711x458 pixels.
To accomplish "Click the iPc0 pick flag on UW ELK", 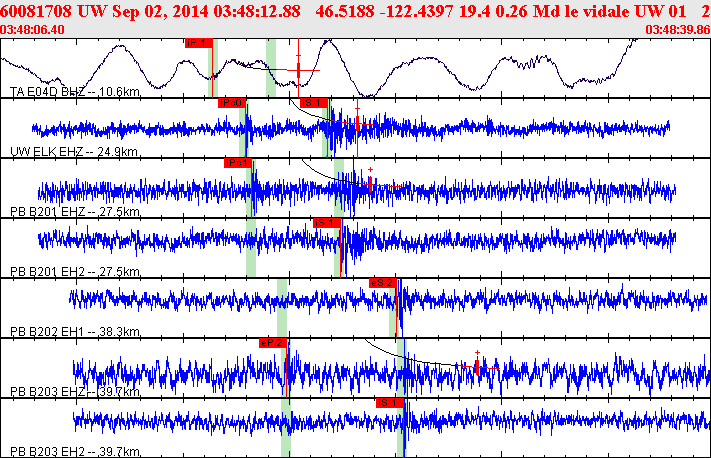I will pos(232,103).
